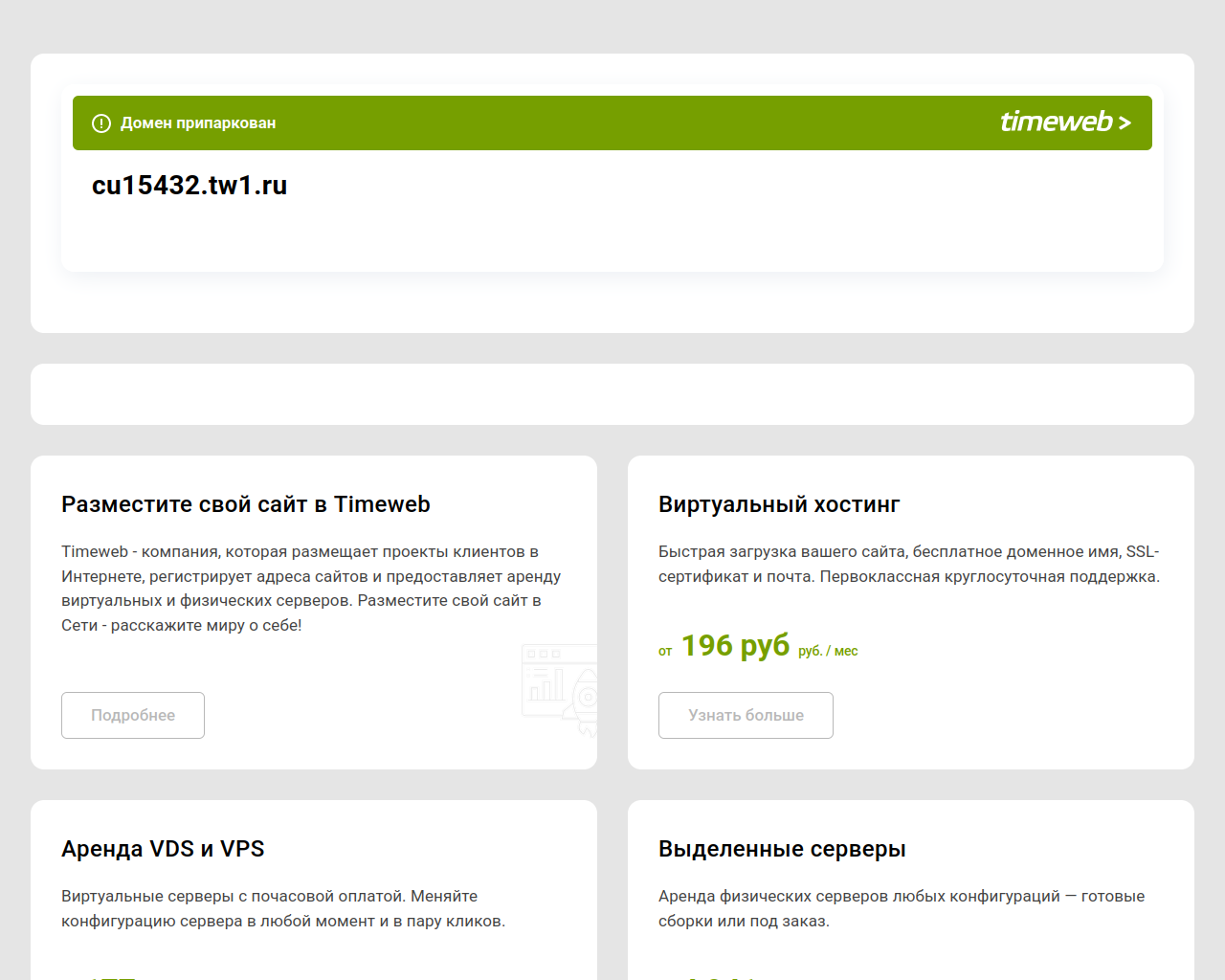Click the Выделенные серверы heading
Image resolution: width=1225 pixels, height=980 pixels.
pos(782,849)
